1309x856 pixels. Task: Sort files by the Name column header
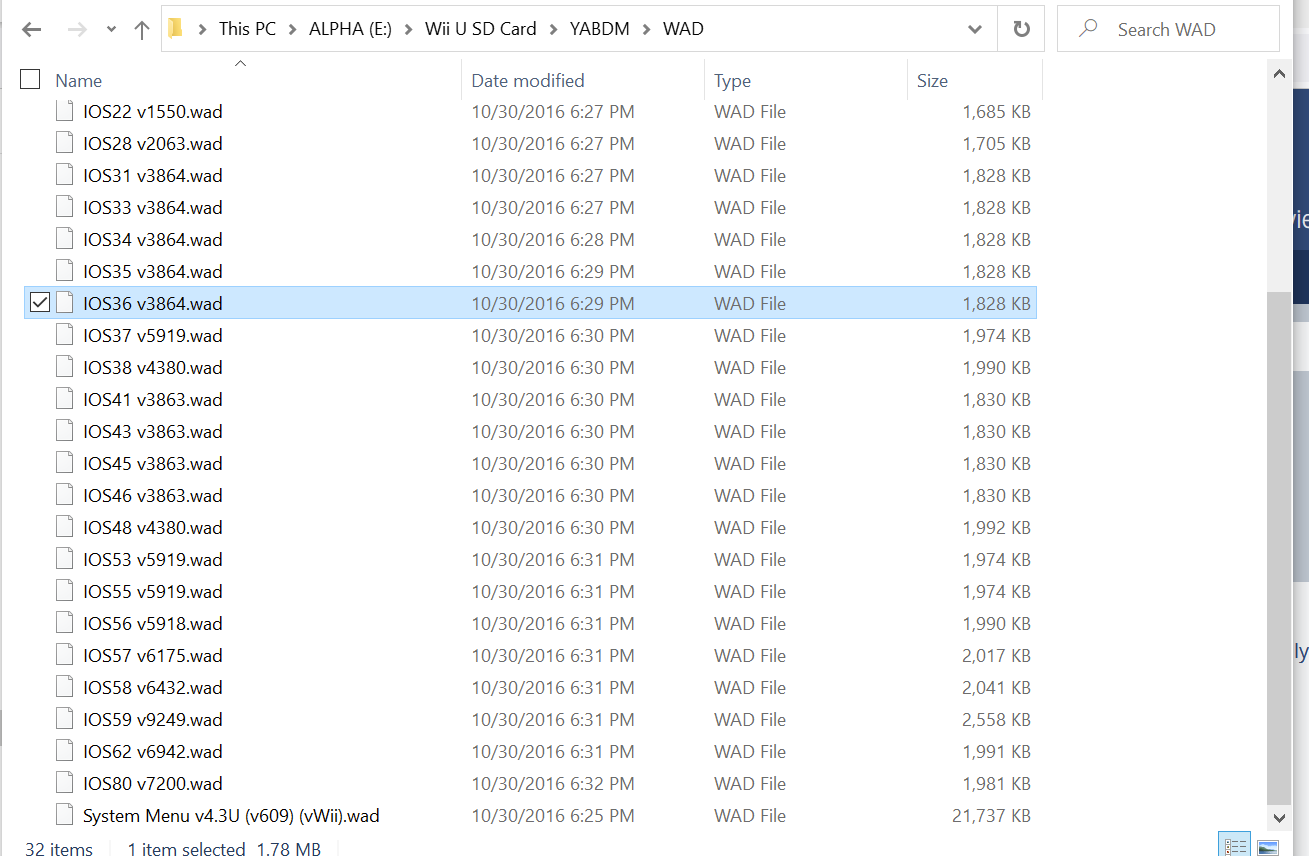(79, 81)
